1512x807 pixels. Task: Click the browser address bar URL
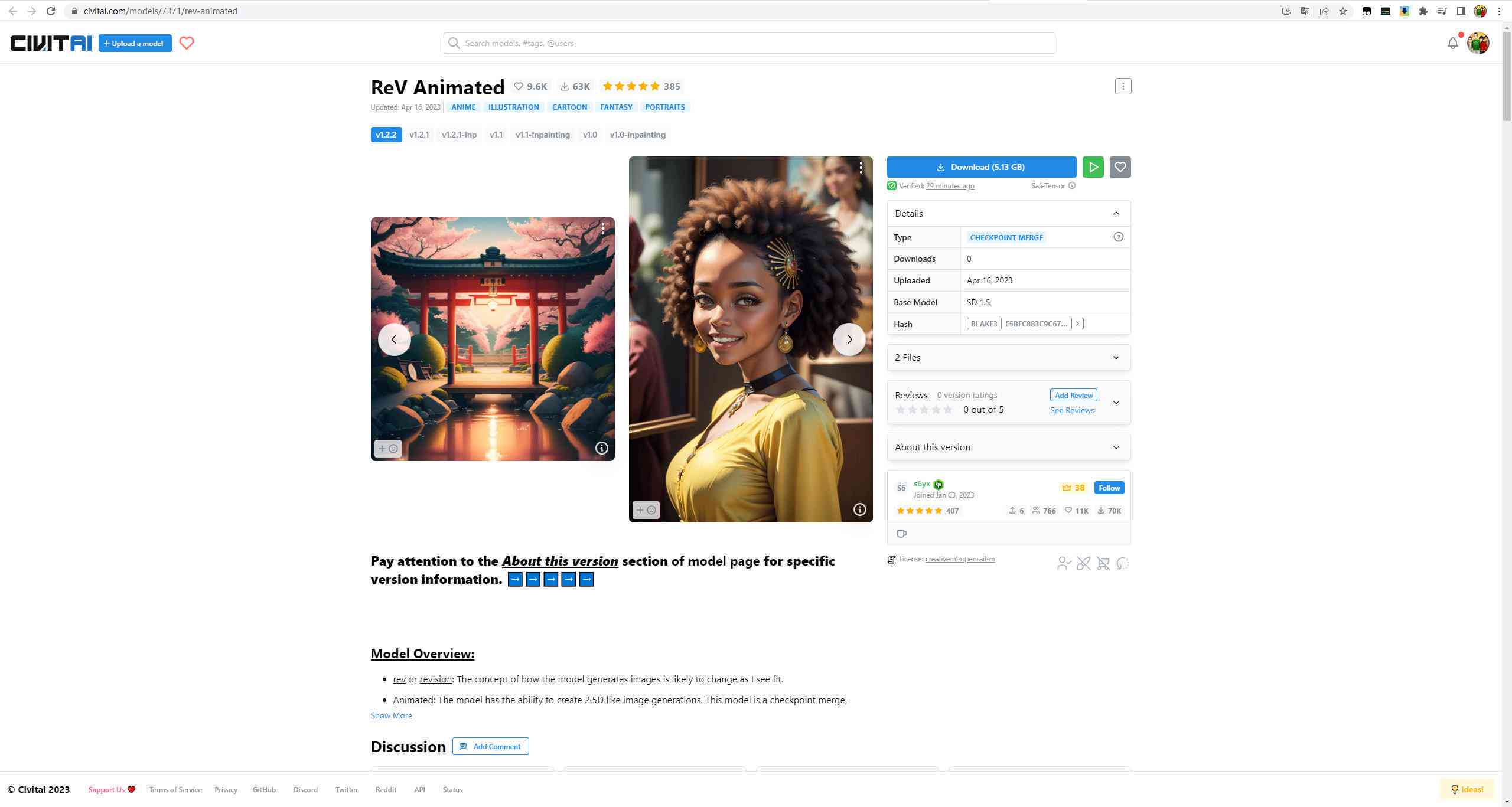point(161,11)
